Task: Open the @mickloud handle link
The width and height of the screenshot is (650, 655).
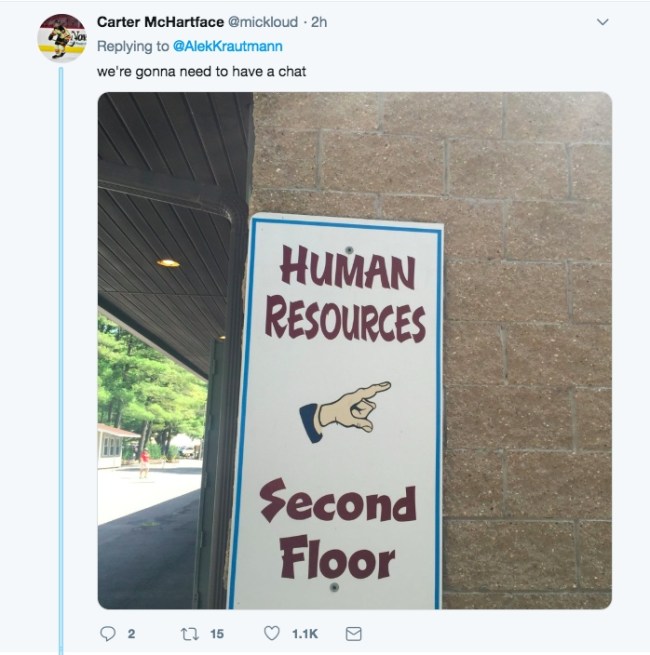Action: (x=263, y=22)
